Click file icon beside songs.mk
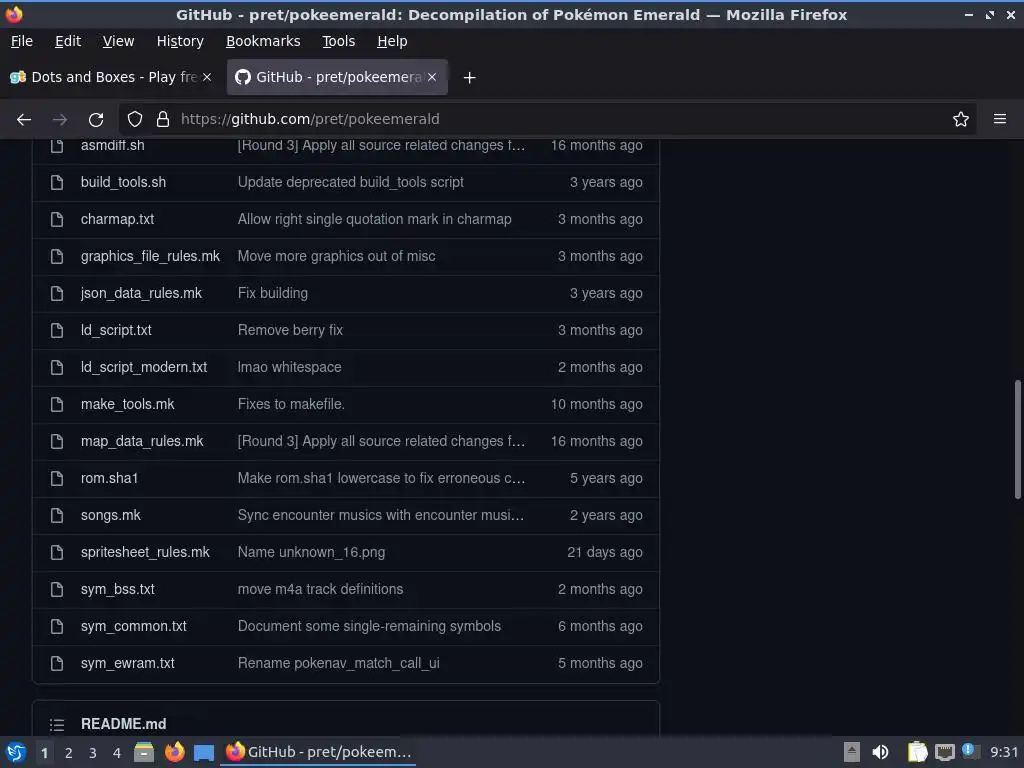Image resolution: width=1024 pixels, height=768 pixels. click(57, 515)
